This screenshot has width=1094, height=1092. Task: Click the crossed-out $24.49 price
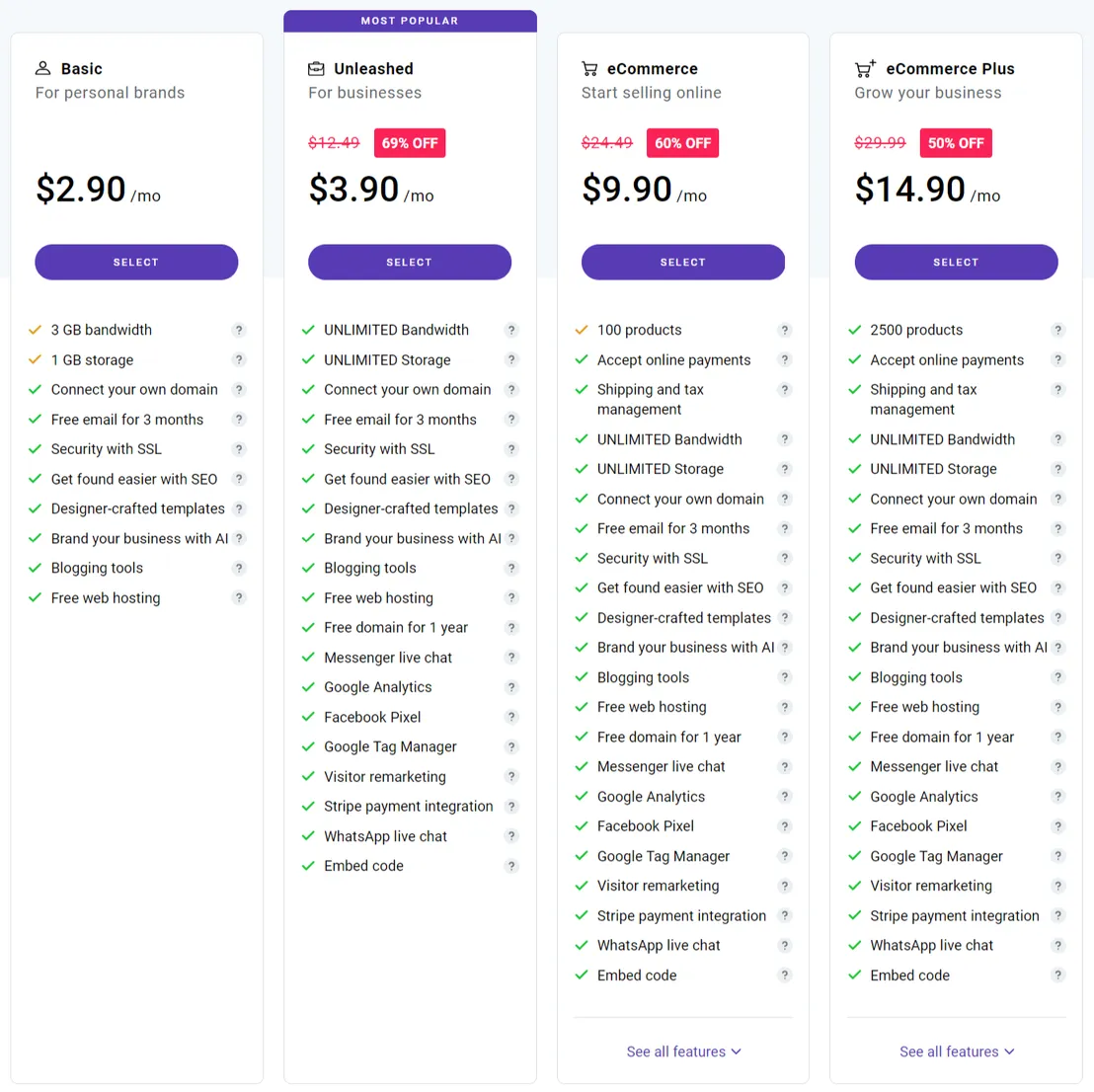[x=606, y=142]
